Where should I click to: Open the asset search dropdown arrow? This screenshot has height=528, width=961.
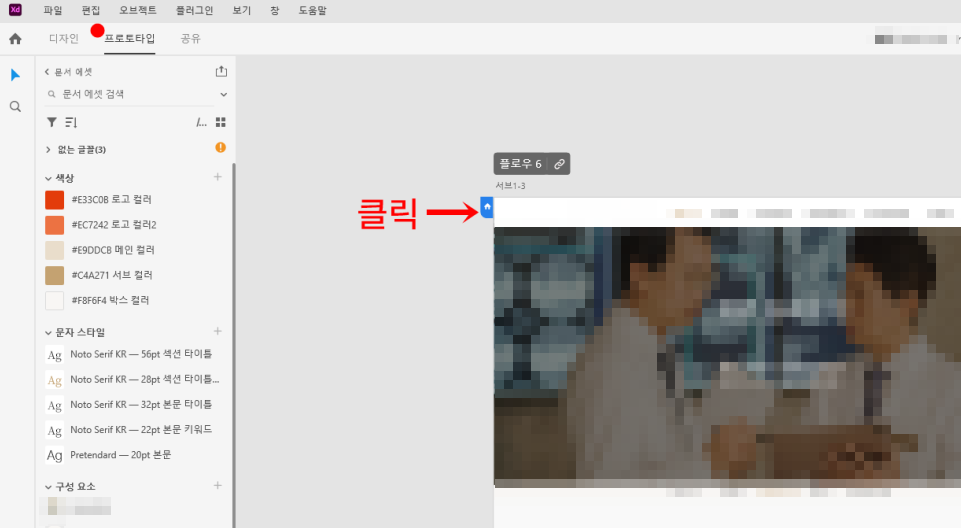tap(224, 94)
